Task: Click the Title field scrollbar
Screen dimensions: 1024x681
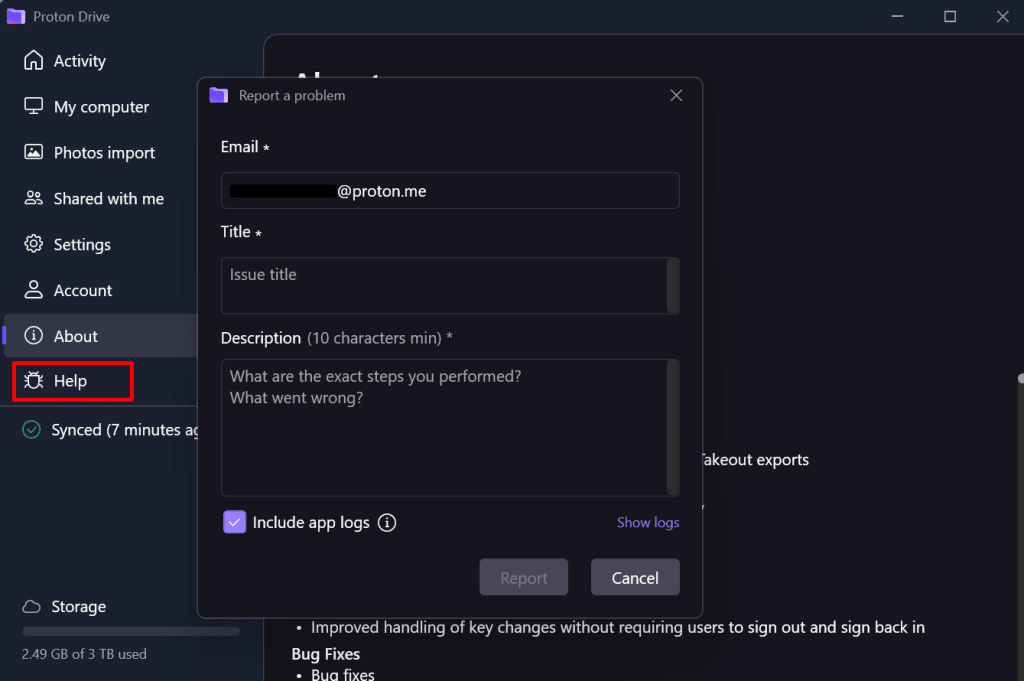Action: [x=673, y=285]
